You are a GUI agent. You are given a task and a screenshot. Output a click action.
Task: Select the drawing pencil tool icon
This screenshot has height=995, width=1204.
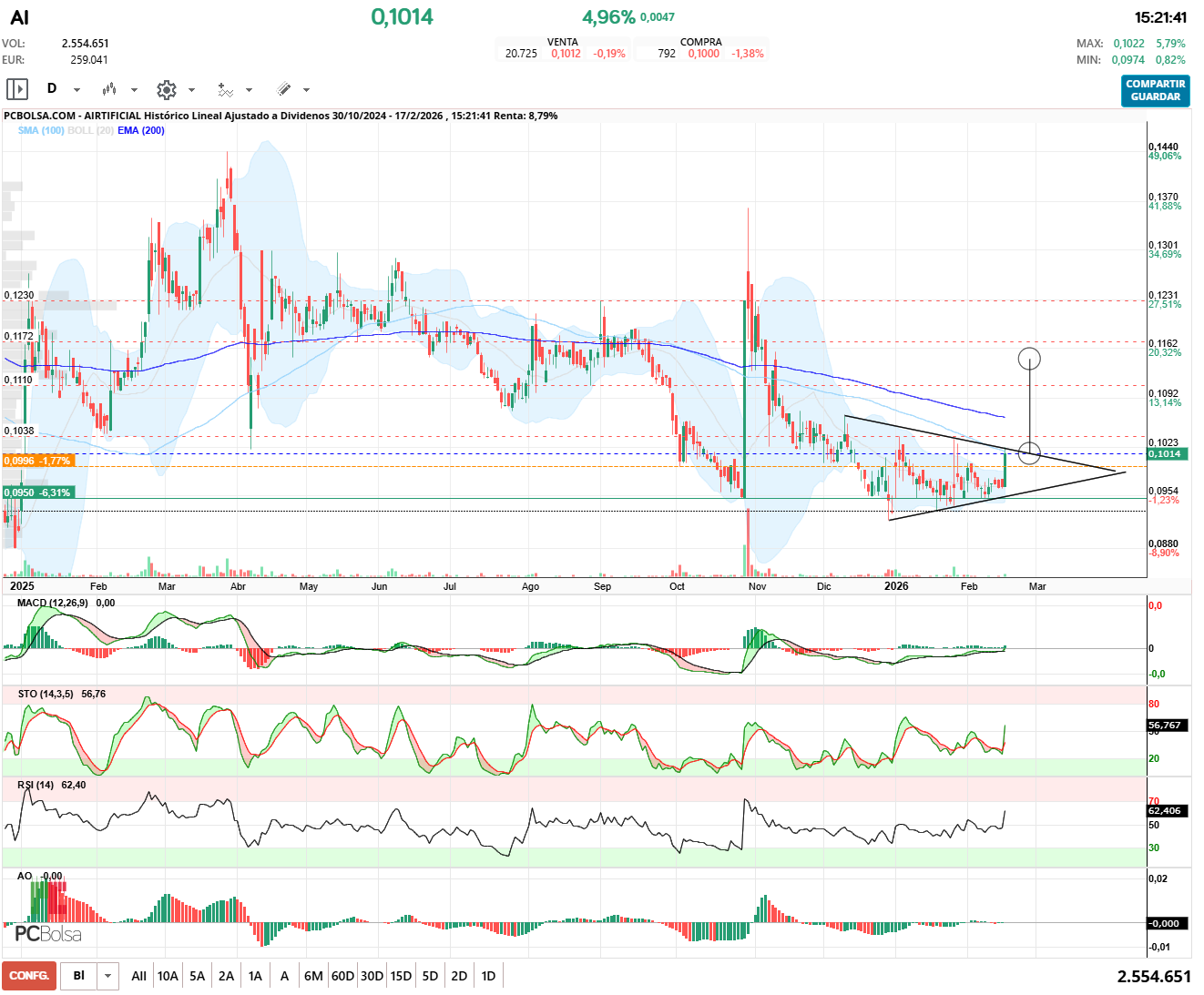pyautogui.click(x=283, y=89)
